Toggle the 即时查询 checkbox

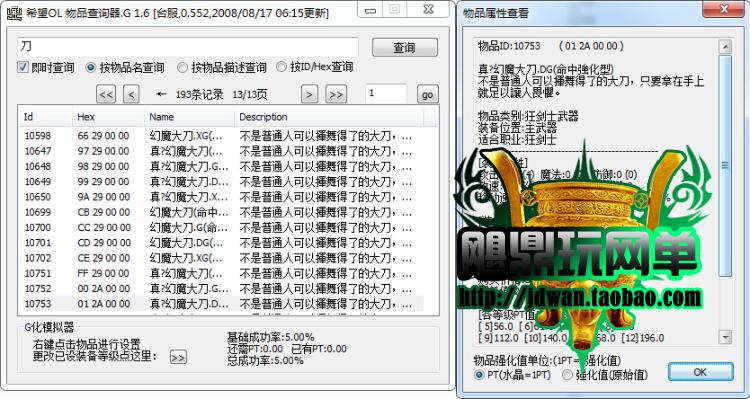(x=23, y=67)
